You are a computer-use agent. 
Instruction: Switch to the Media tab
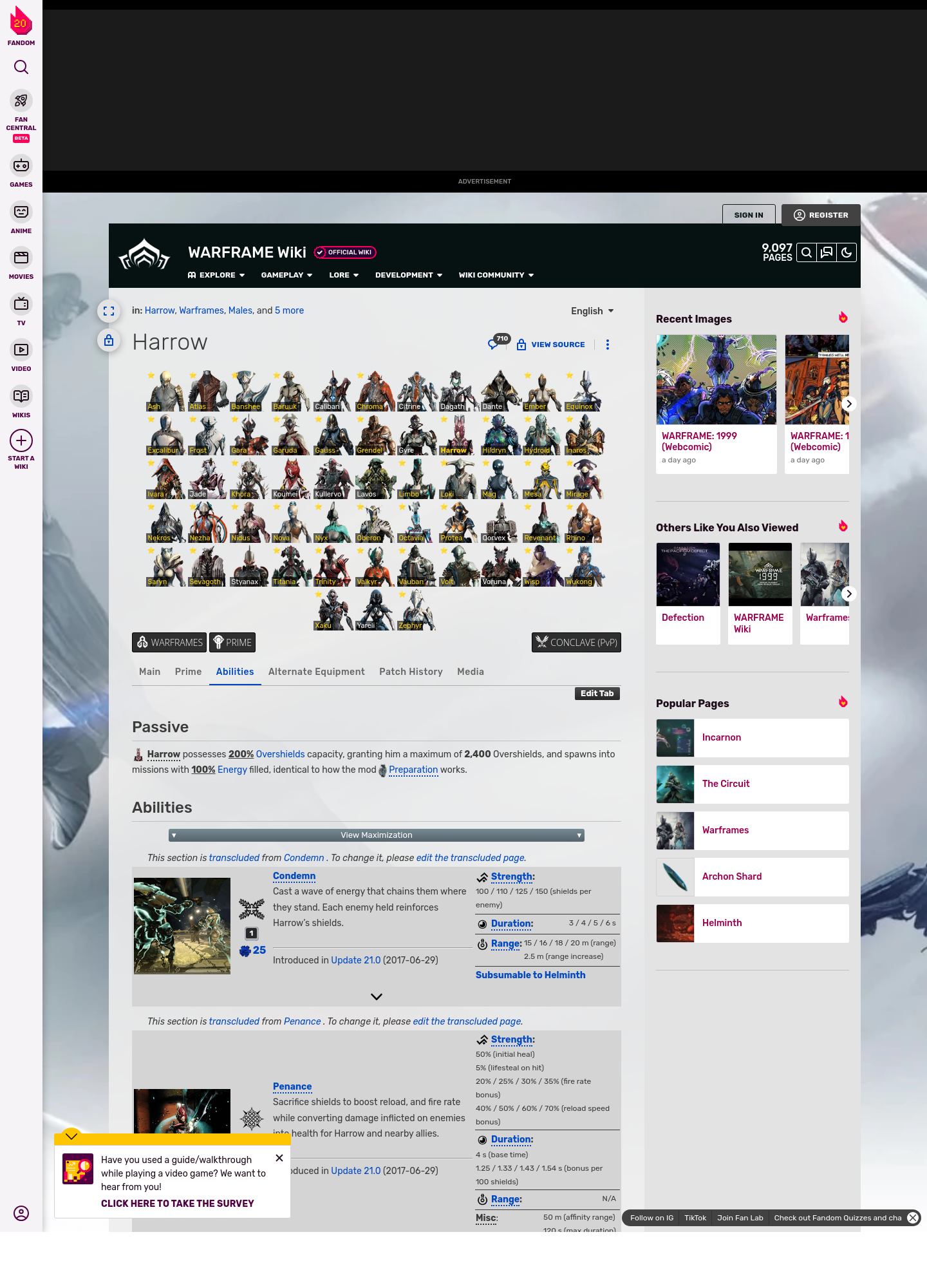(x=470, y=672)
